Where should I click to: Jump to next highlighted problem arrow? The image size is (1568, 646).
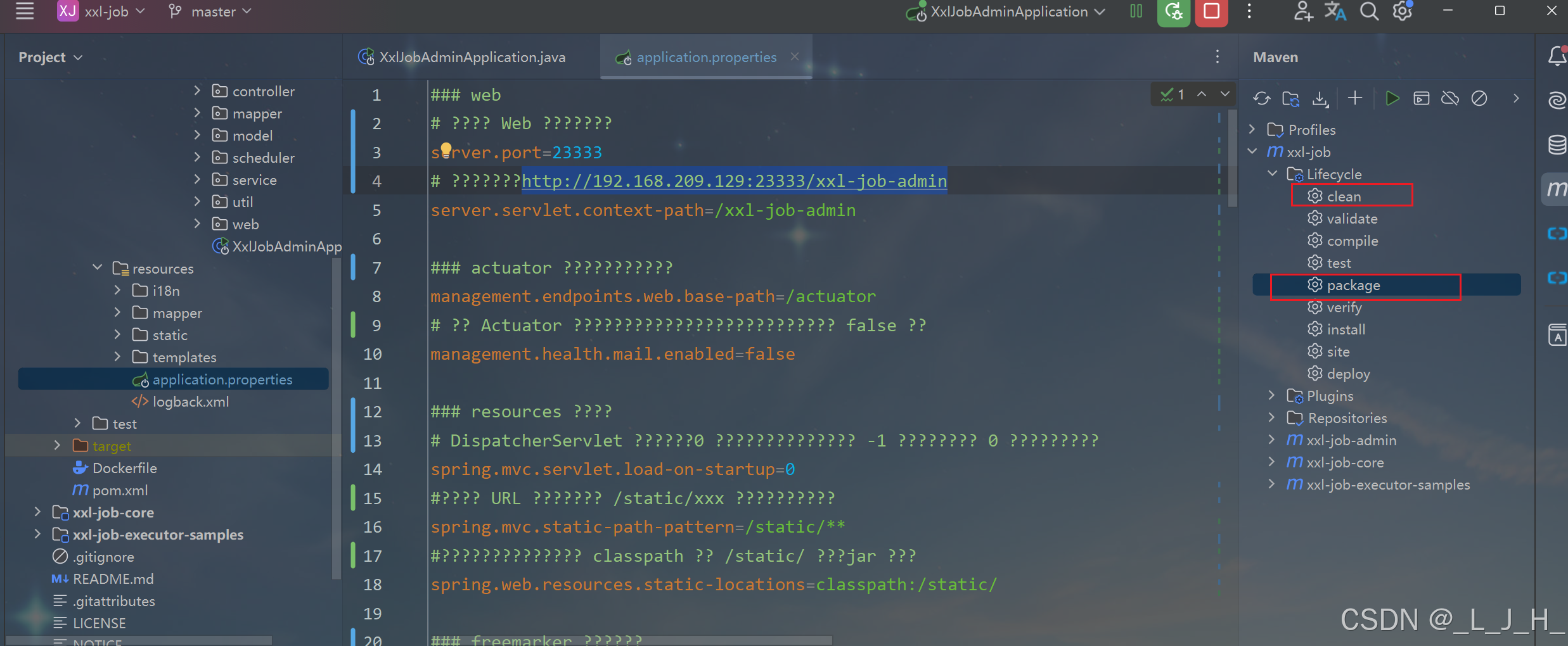(1225, 94)
